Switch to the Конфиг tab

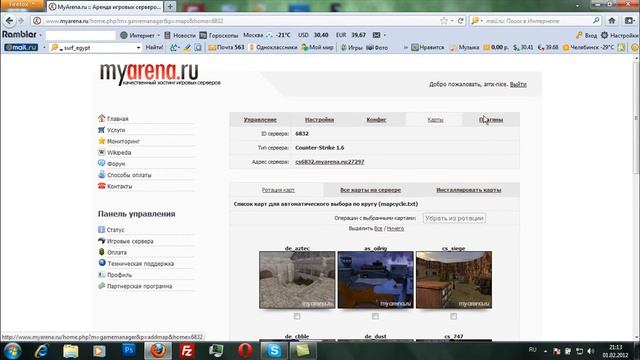click(x=376, y=120)
